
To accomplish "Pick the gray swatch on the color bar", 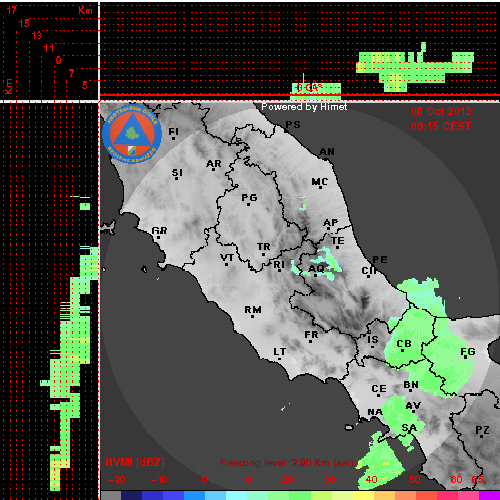I will coord(111,496).
